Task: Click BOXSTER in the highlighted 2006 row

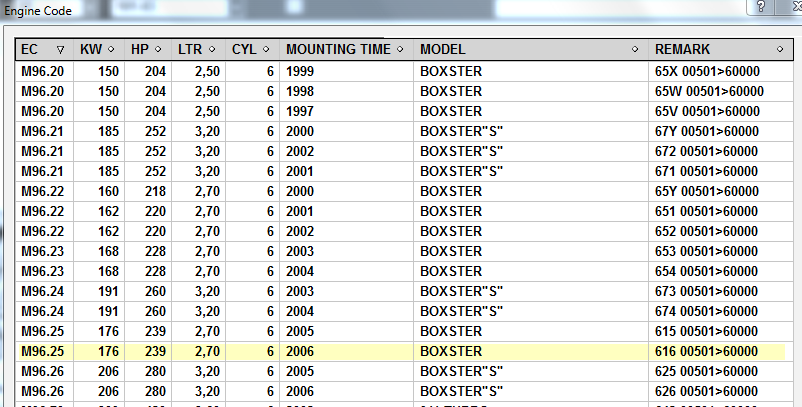Action: (x=451, y=351)
